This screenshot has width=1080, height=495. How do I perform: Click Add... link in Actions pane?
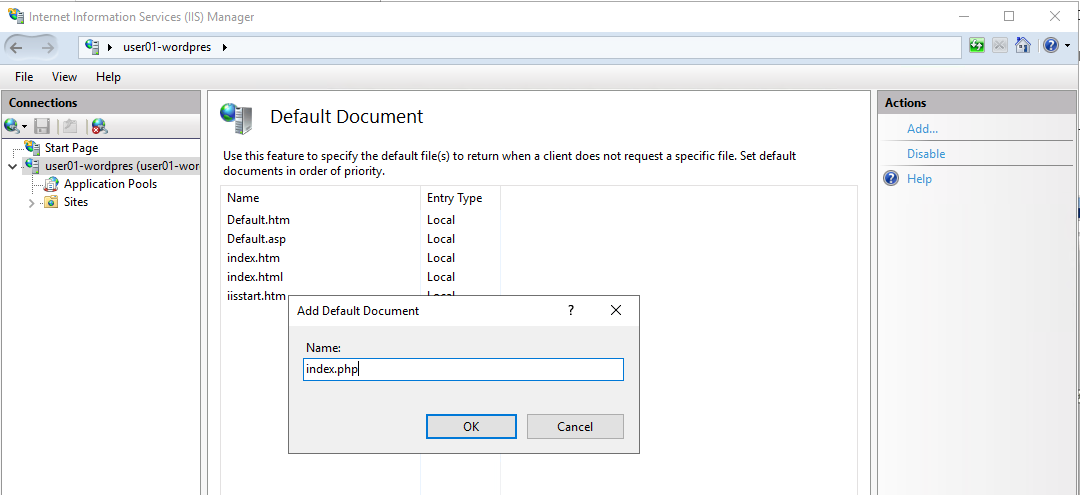click(x=922, y=129)
